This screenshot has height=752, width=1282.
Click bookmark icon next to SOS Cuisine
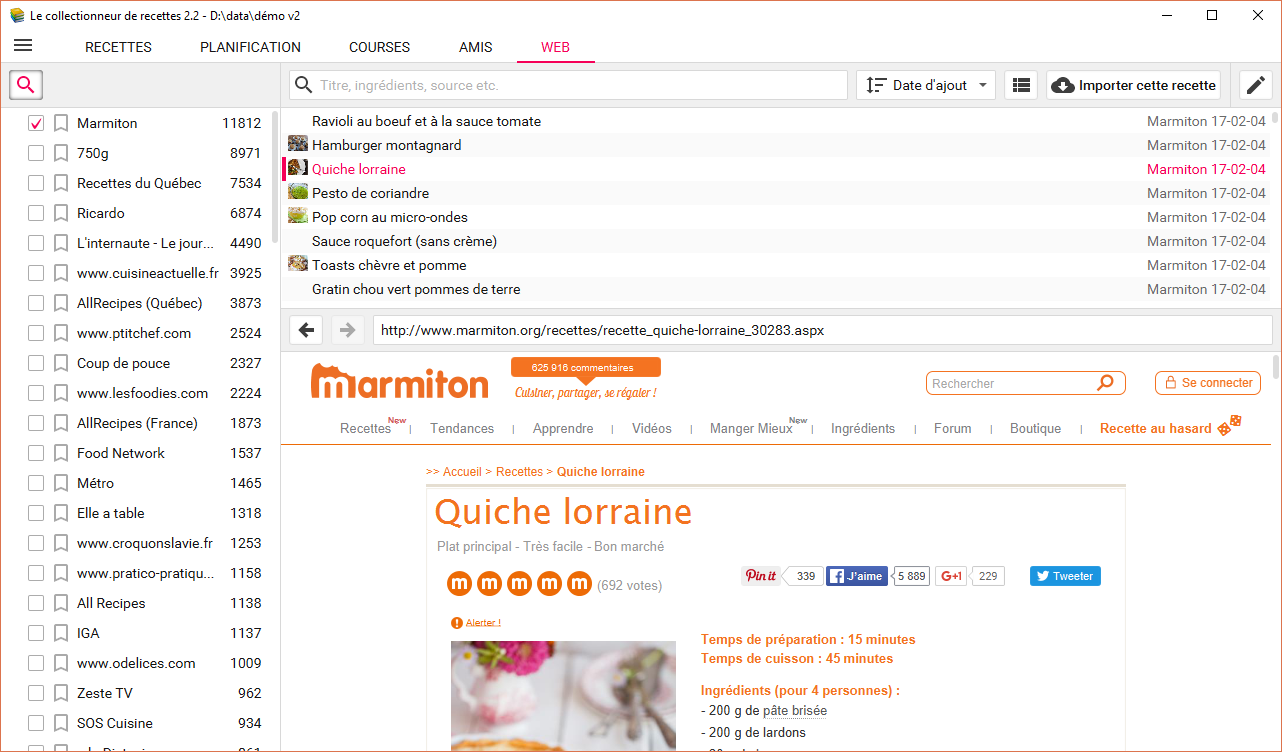coord(61,723)
